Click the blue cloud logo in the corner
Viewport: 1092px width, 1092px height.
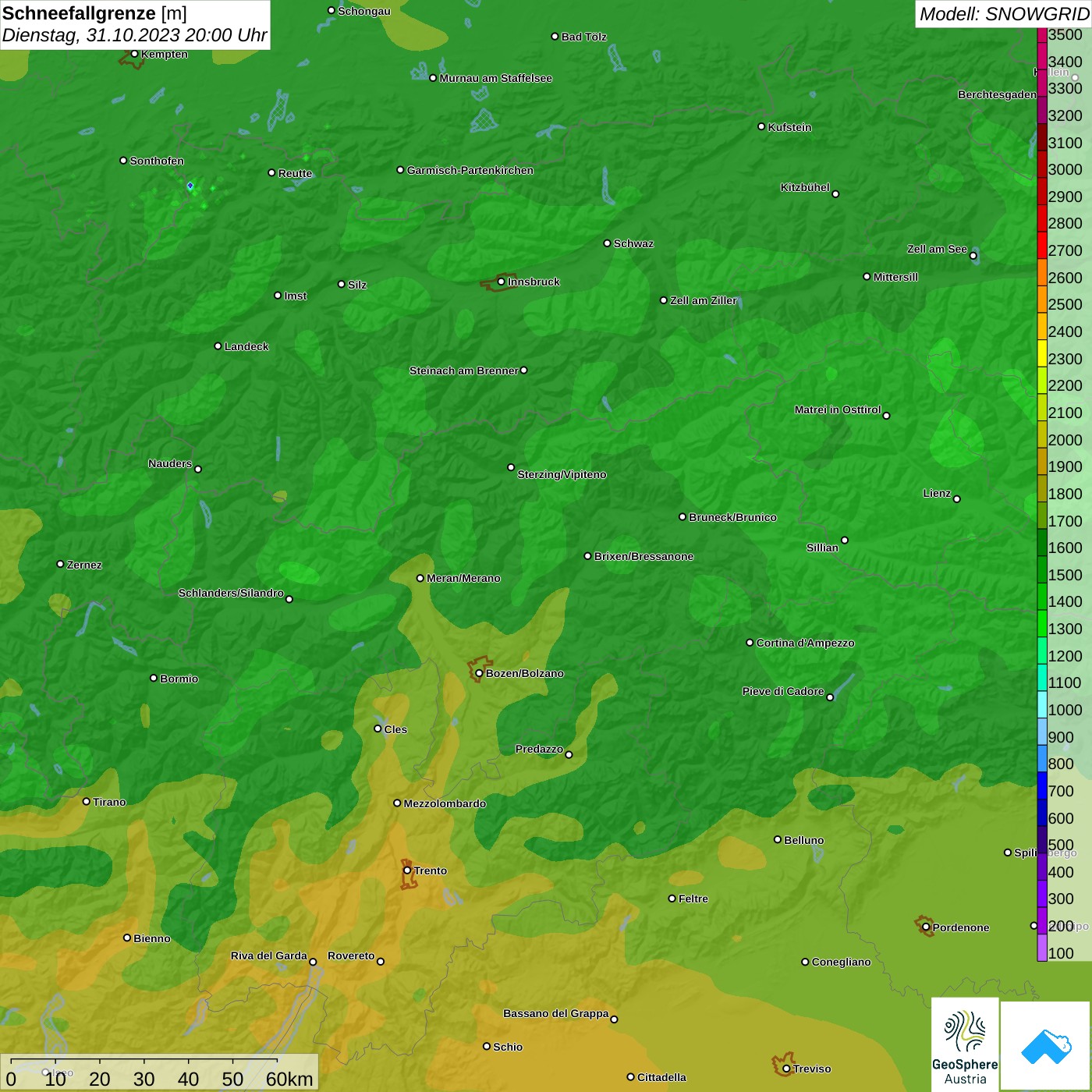(x=1046, y=1045)
